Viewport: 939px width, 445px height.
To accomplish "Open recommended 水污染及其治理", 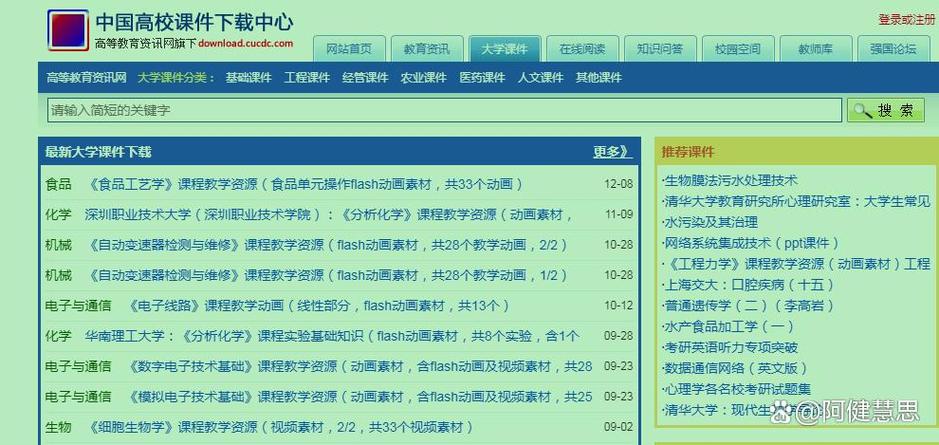I will 710,222.
